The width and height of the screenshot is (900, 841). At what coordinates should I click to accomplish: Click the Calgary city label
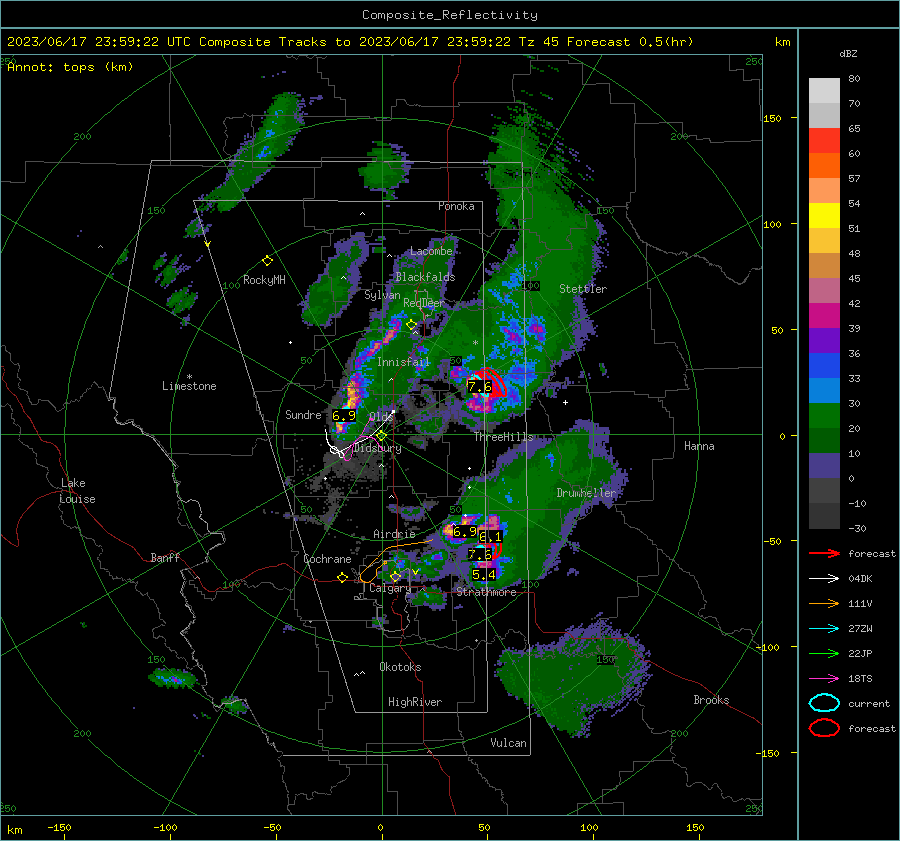(x=390, y=588)
